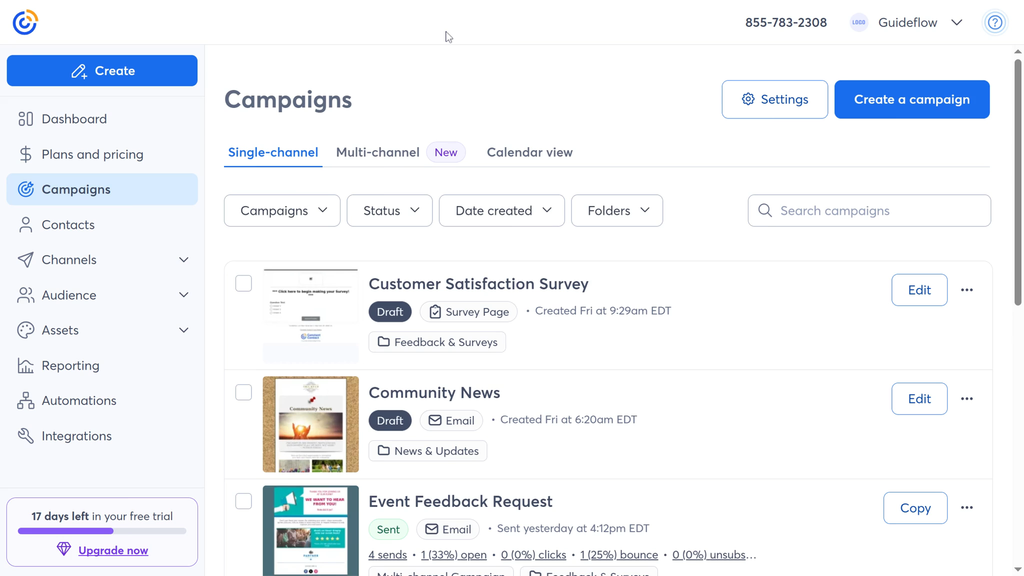
Task: Open the Reporting chart icon
Action: pos(26,366)
